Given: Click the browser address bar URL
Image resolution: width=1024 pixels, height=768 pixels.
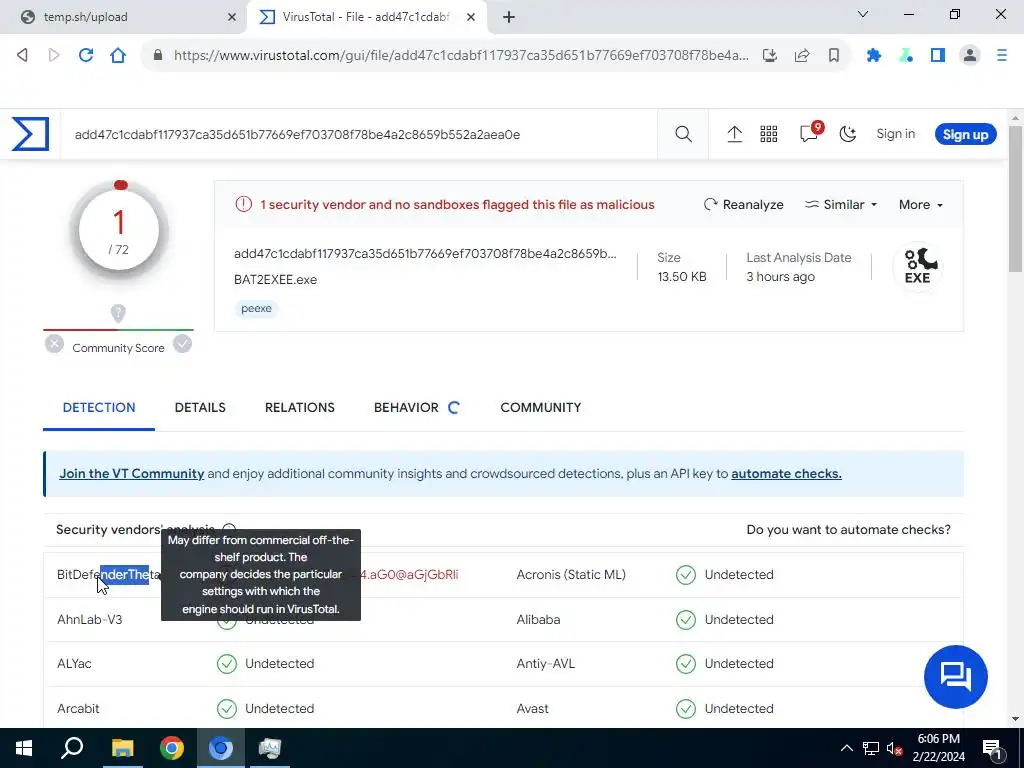Looking at the screenshot, I should (460, 56).
